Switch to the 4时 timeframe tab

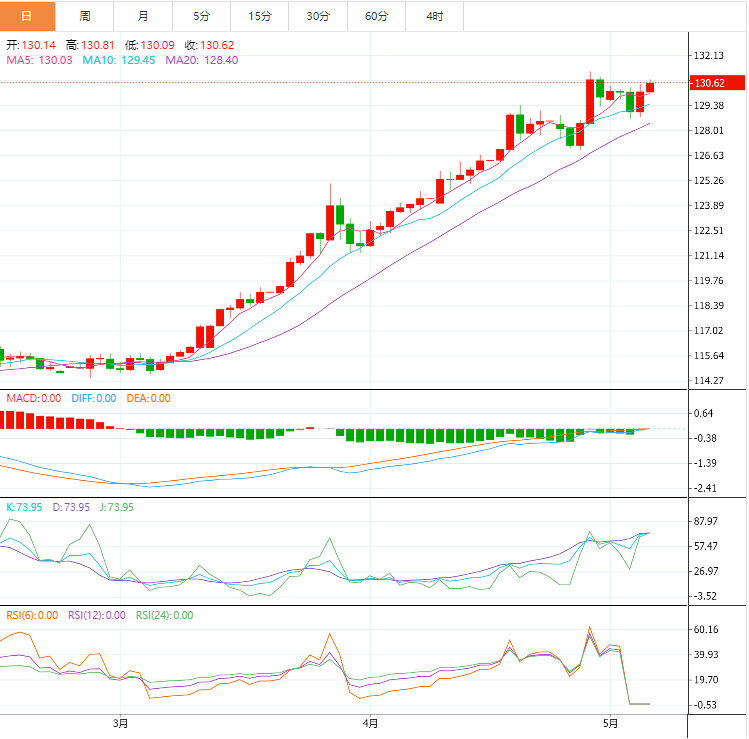[x=434, y=16]
